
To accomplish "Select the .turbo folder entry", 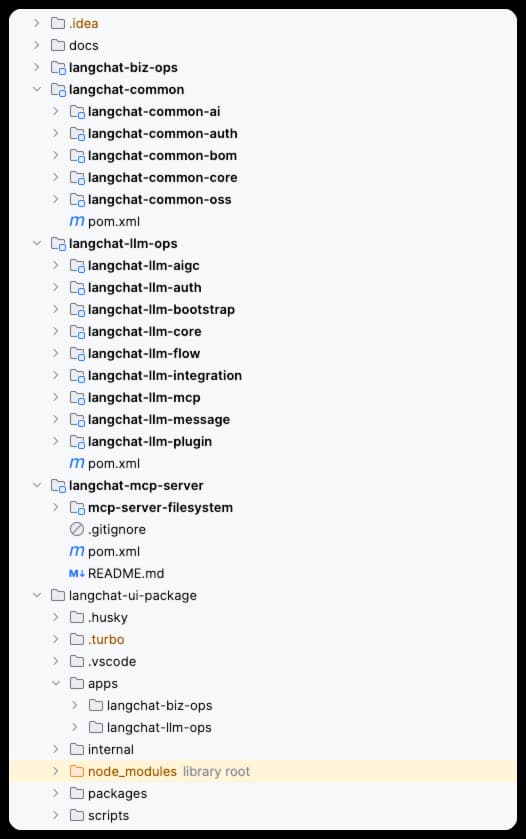I will 106,639.
